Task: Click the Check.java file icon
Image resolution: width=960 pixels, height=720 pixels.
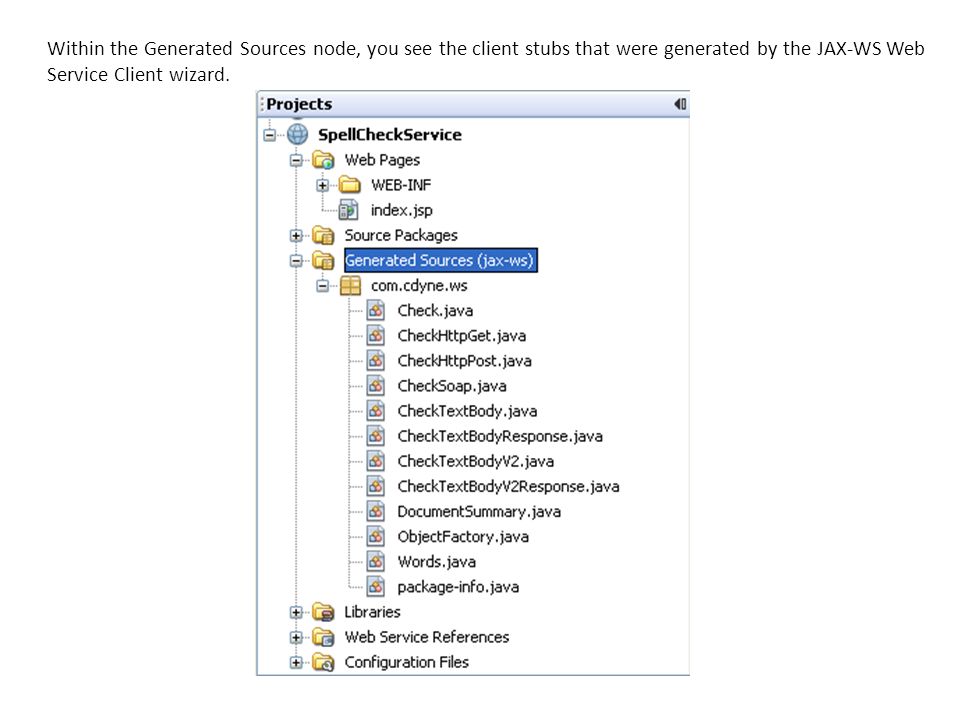Action: click(x=376, y=310)
